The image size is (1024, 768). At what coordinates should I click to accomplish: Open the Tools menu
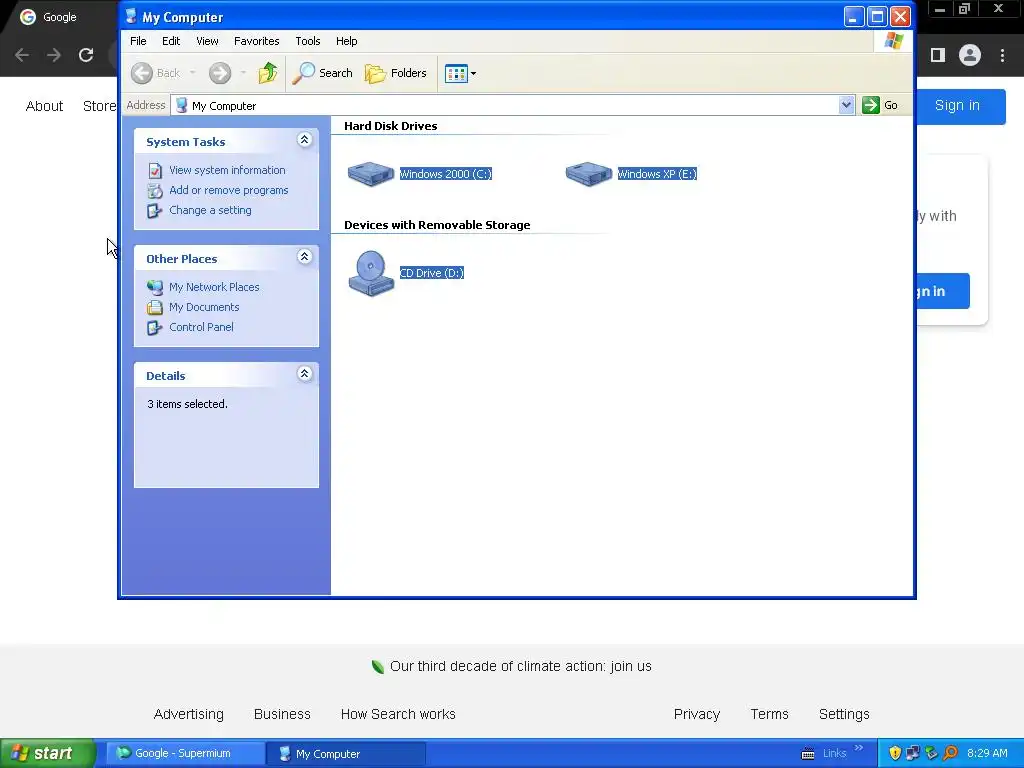pyautogui.click(x=308, y=41)
